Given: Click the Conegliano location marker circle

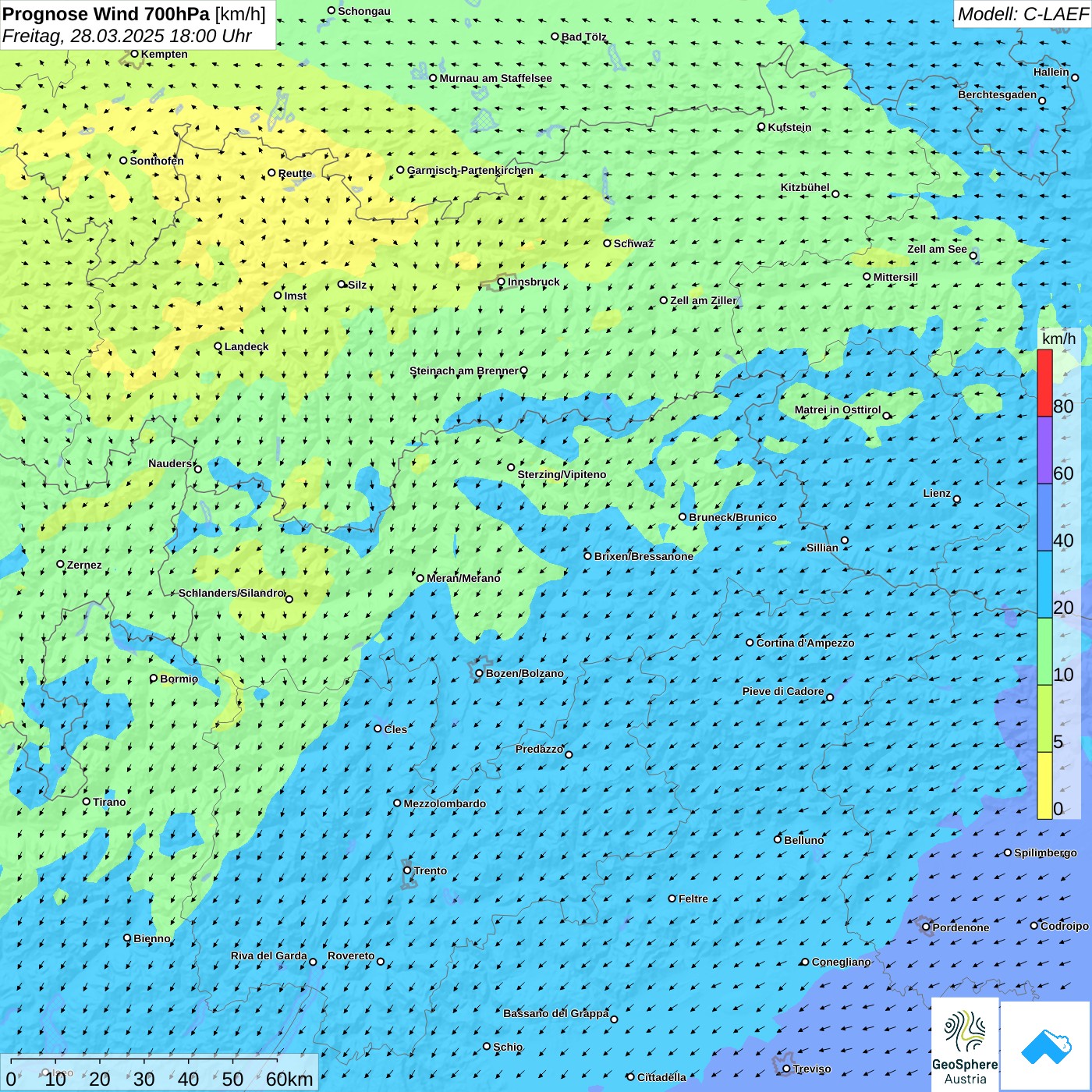Looking at the screenshot, I should point(805,962).
